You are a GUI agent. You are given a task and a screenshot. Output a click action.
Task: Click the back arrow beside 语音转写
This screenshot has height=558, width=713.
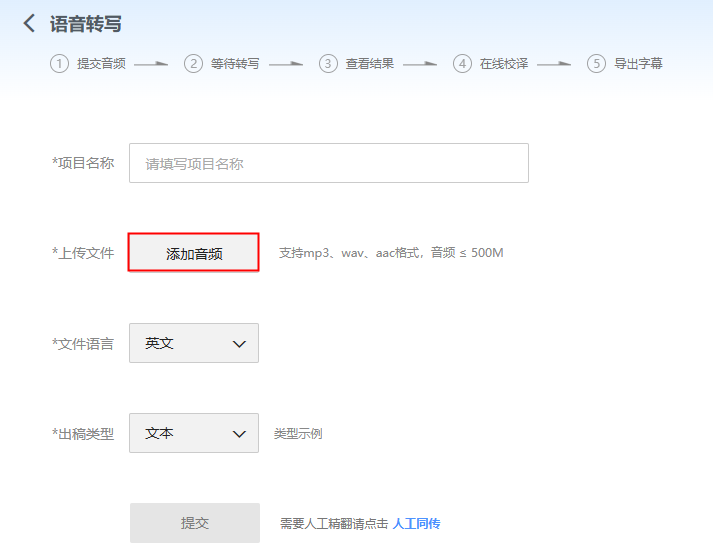(x=29, y=23)
